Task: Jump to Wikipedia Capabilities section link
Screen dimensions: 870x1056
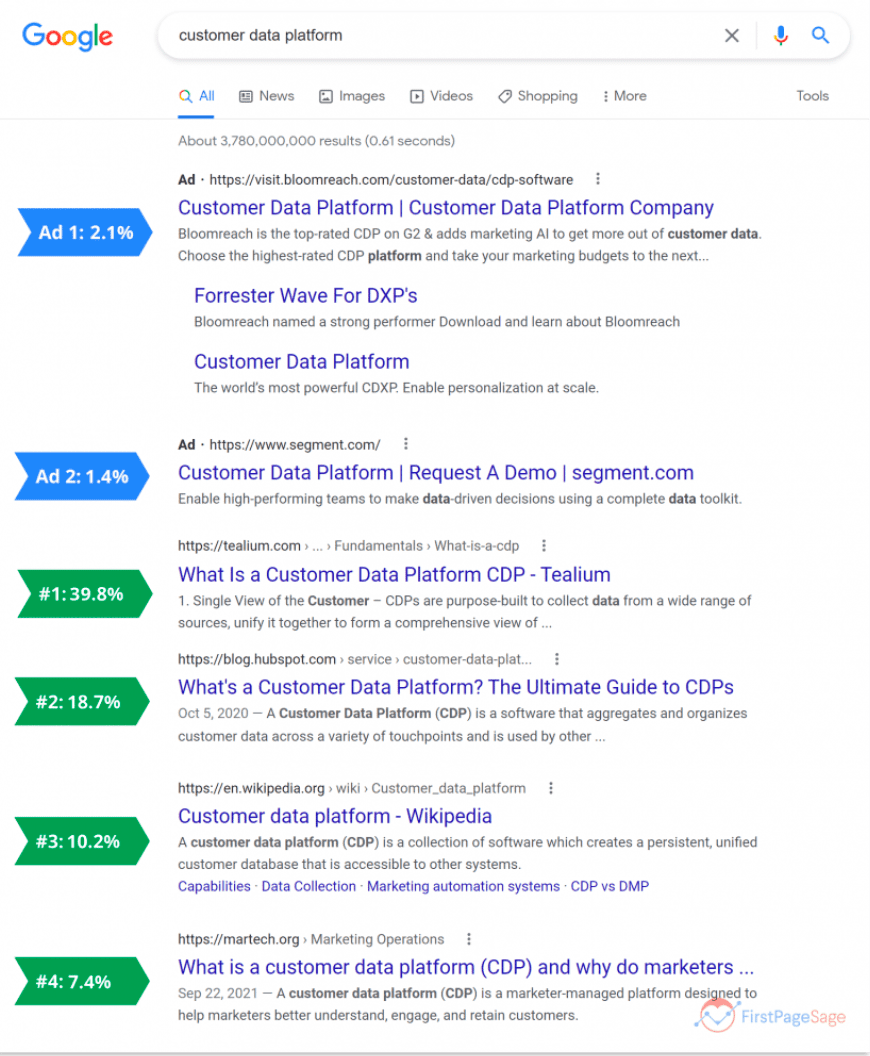Action: [x=214, y=887]
